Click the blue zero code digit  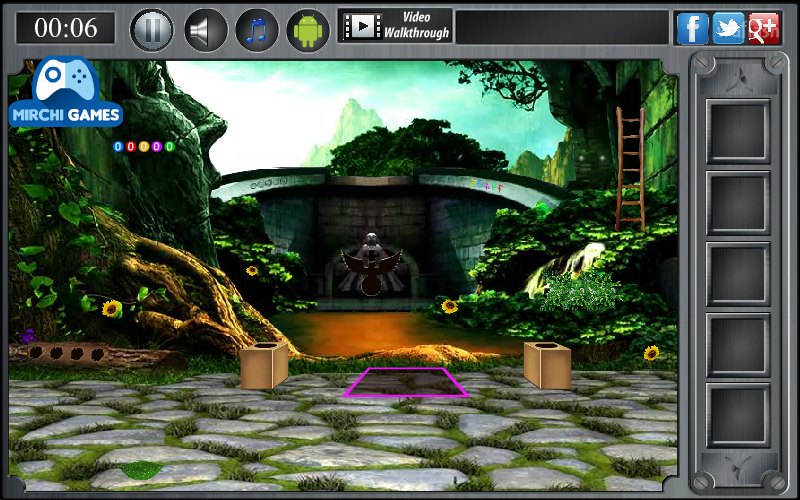pyautogui.click(x=118, y=147)
